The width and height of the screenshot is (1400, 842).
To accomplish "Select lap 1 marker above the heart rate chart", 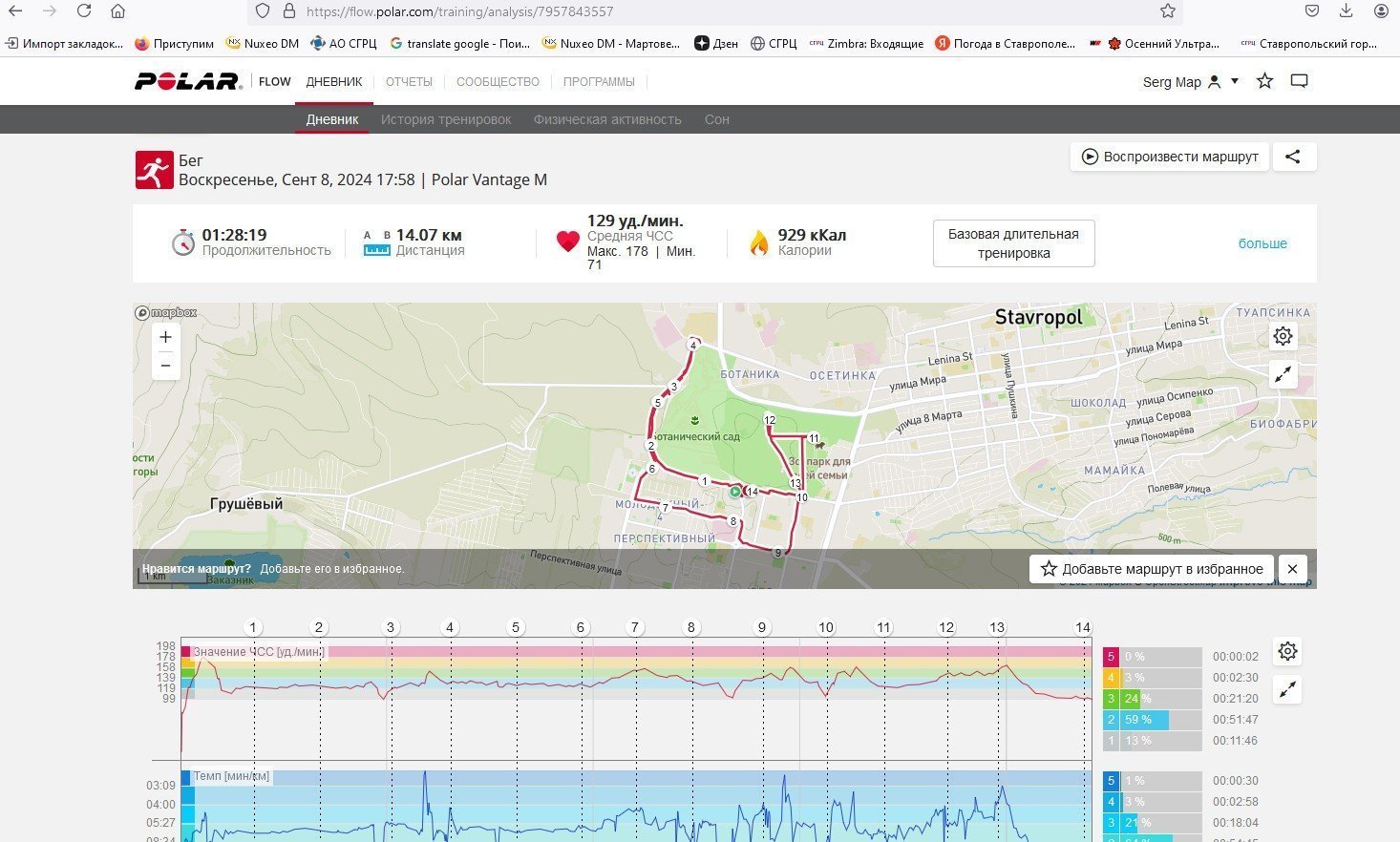I will point(252,627).
